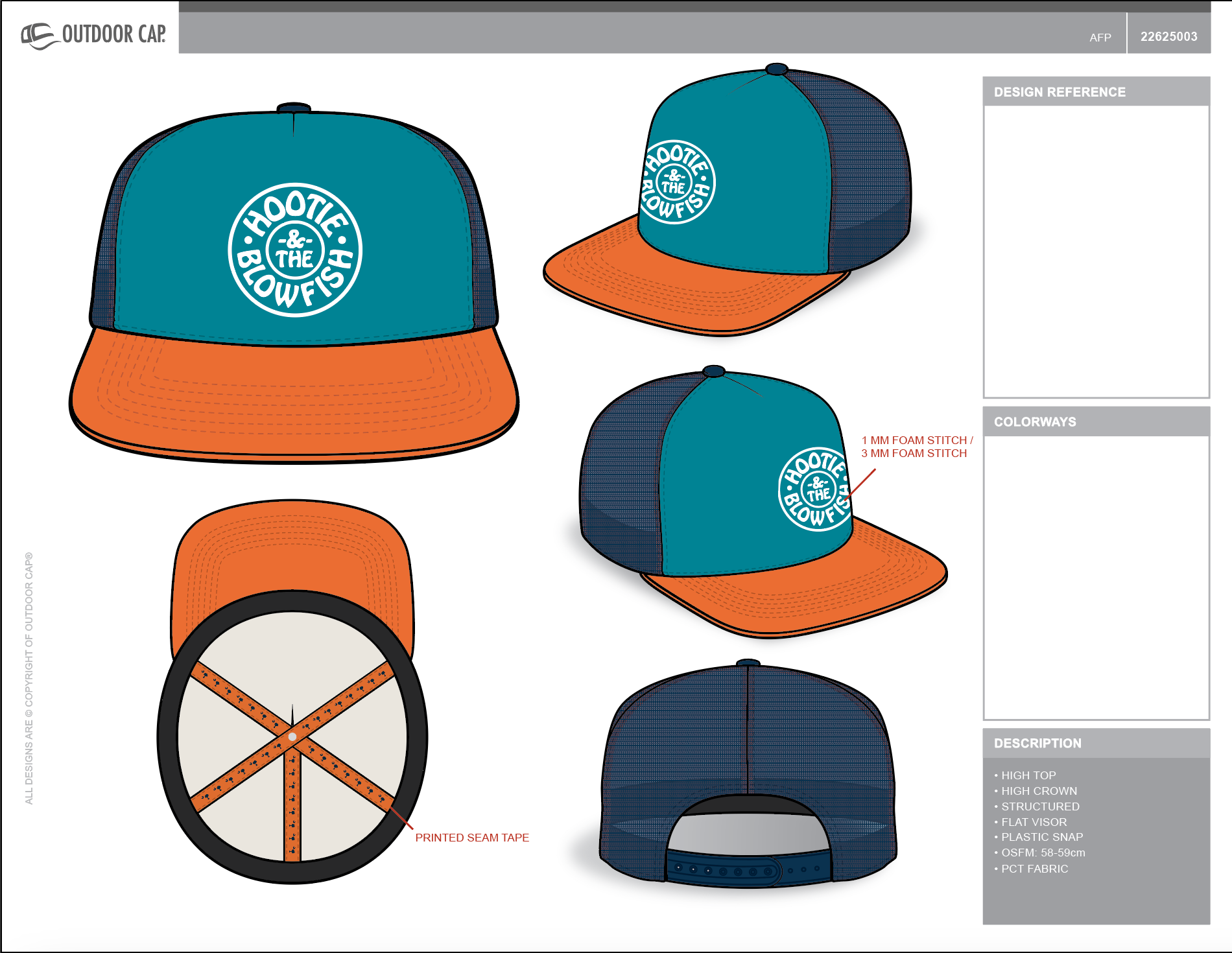Click the logo on the right-angled cap
This screenshot has width=1232, height=953.
[816, 489]
